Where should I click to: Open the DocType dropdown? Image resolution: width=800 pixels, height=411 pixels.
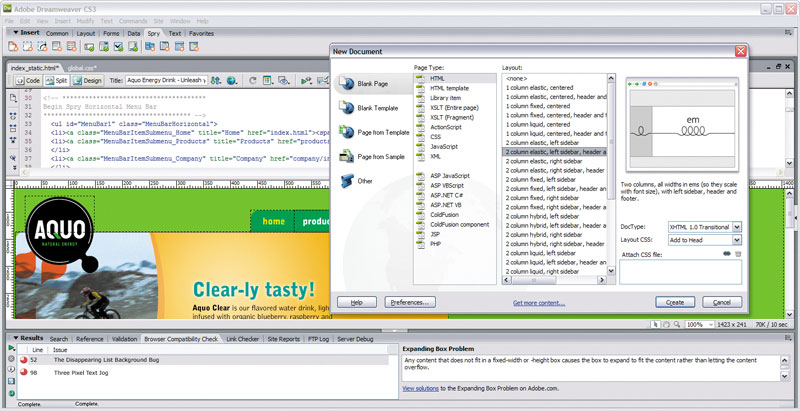(737, 228)
